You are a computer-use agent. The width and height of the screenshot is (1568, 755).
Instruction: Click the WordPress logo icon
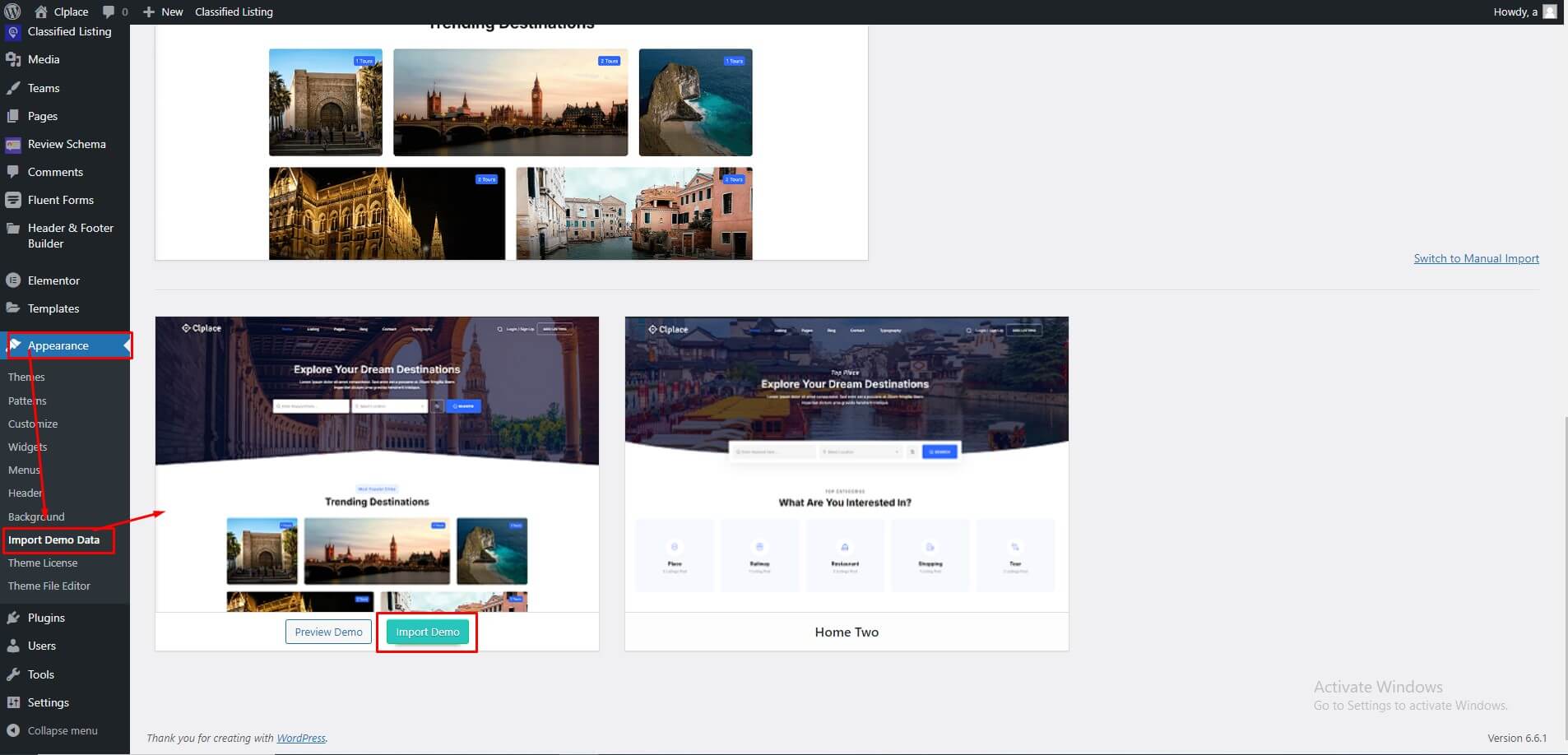point(12,12)
